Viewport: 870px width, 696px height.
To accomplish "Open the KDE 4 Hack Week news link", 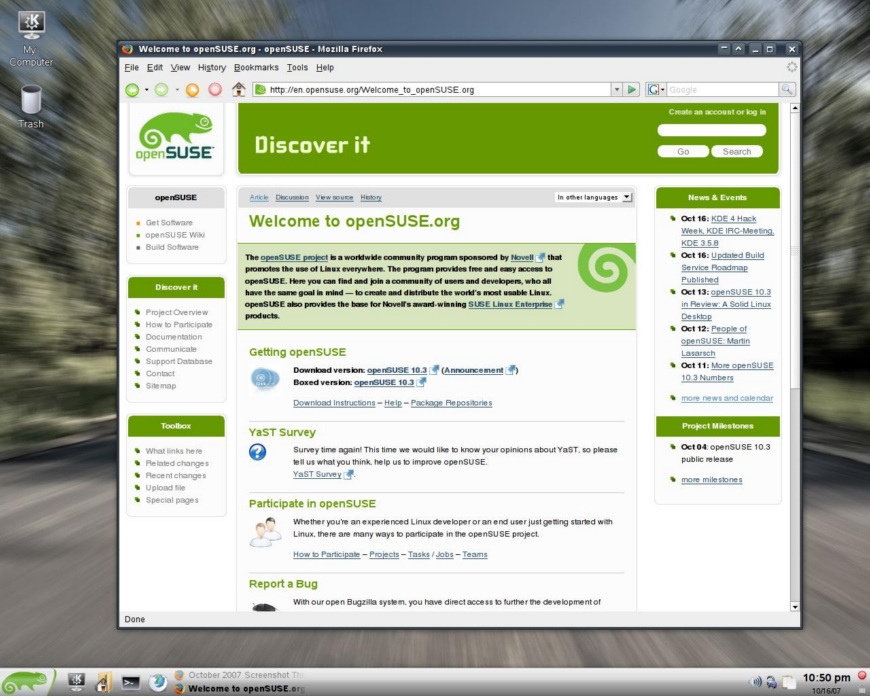I will pyautogui.click(x=727, y=231).
